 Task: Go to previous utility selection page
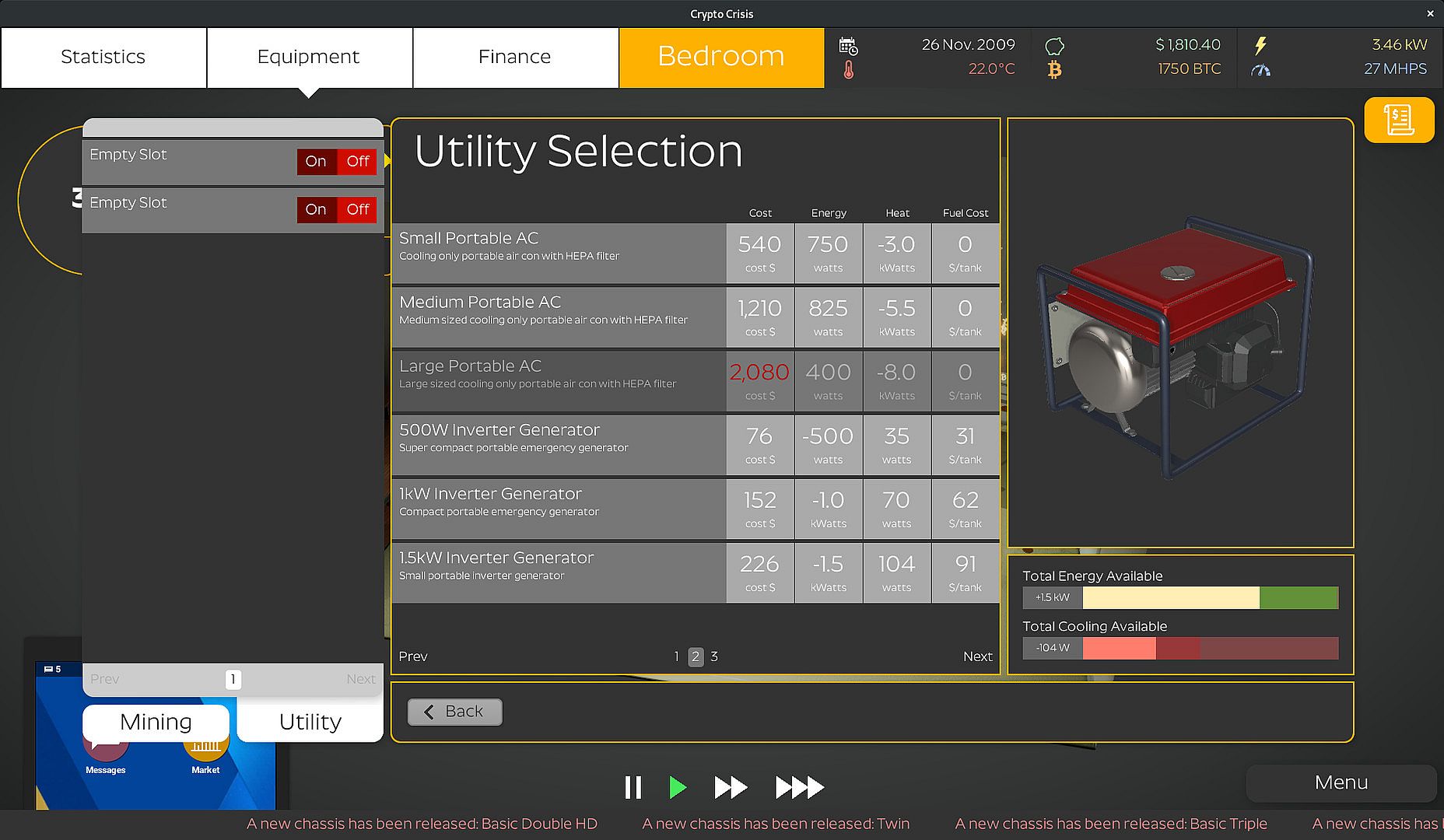click(413, 656)
